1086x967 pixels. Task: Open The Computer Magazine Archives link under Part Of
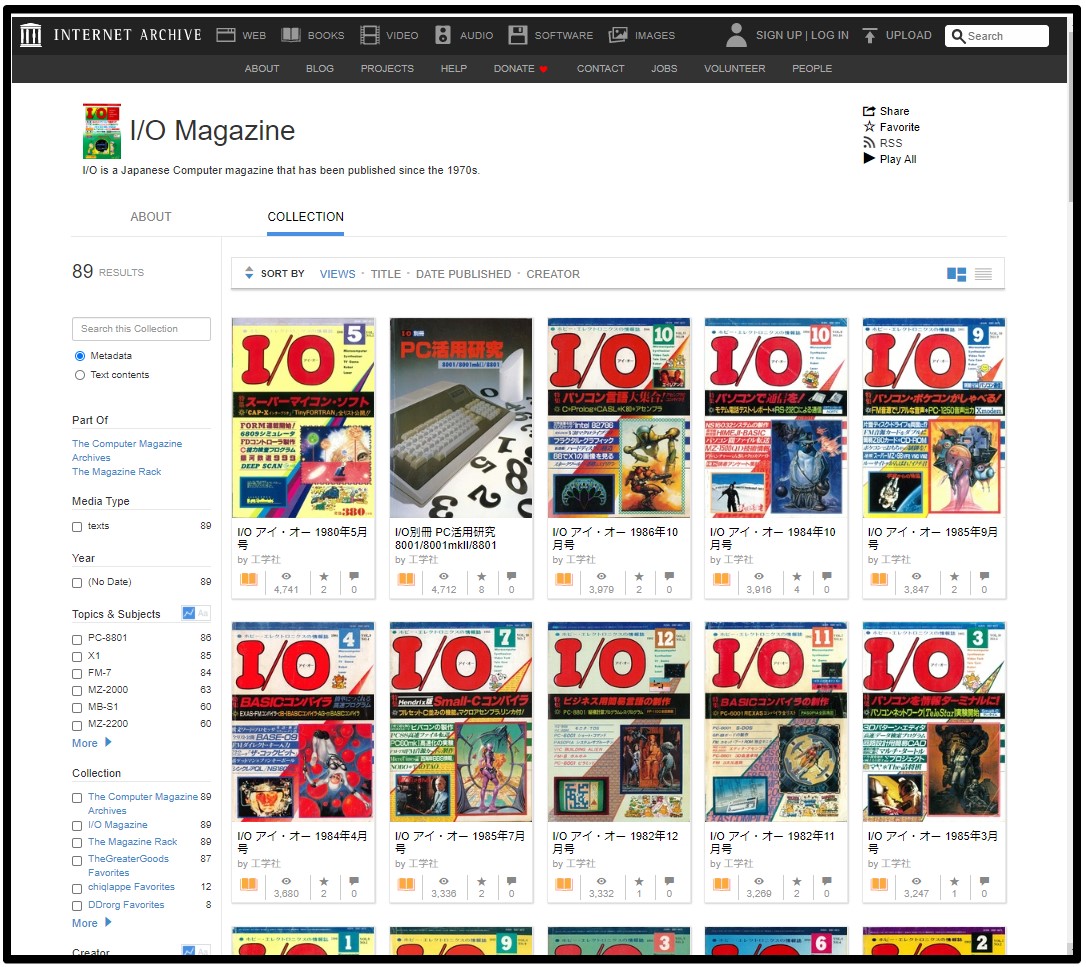[127, 450]
